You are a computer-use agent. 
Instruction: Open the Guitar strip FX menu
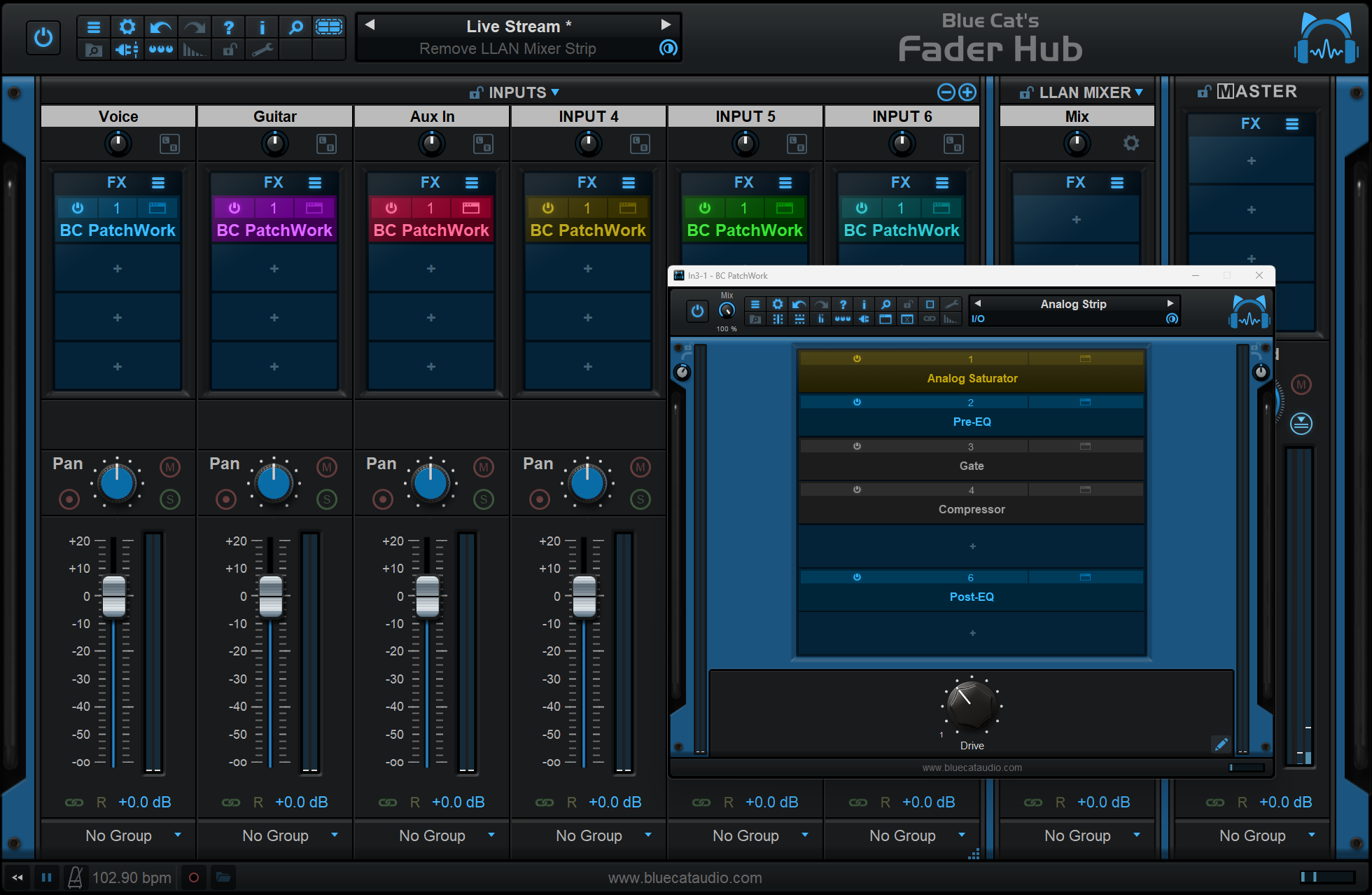(x=315, y=183)
